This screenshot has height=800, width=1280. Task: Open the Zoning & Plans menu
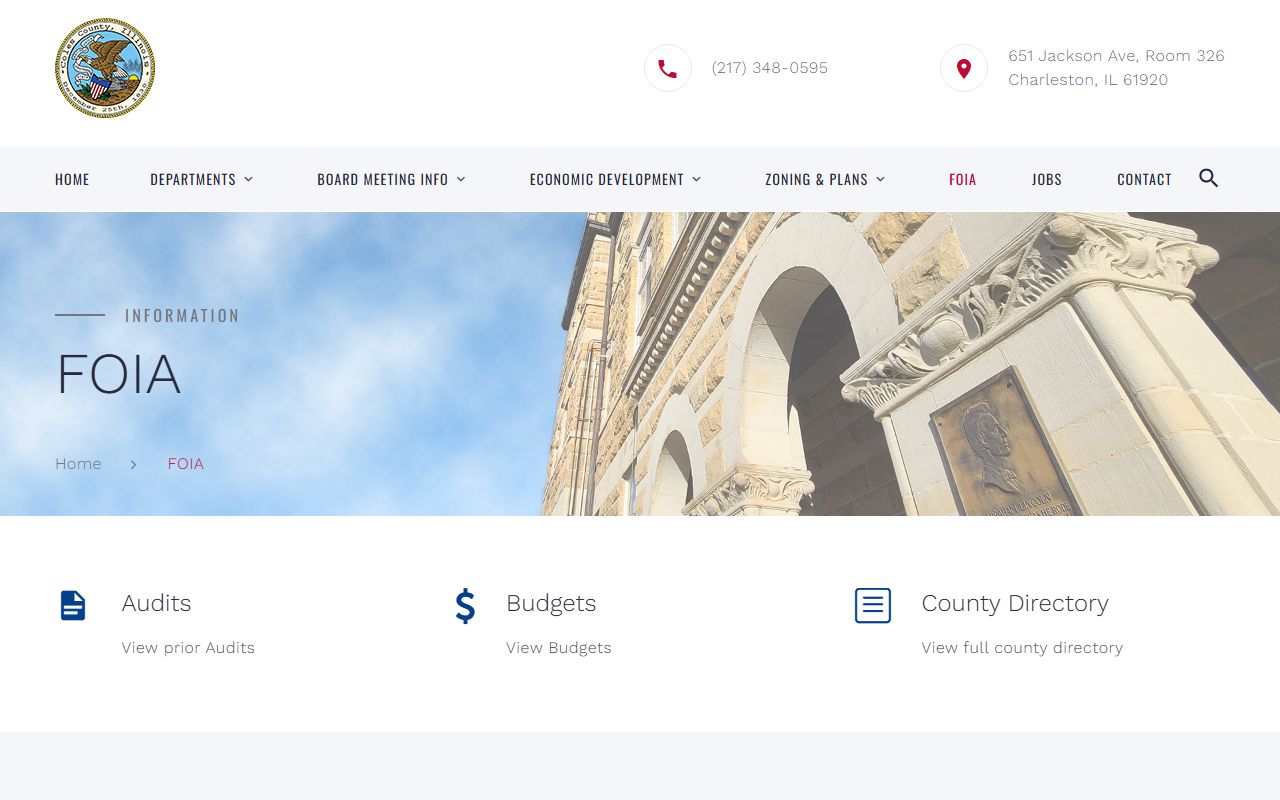coord(816,179)
